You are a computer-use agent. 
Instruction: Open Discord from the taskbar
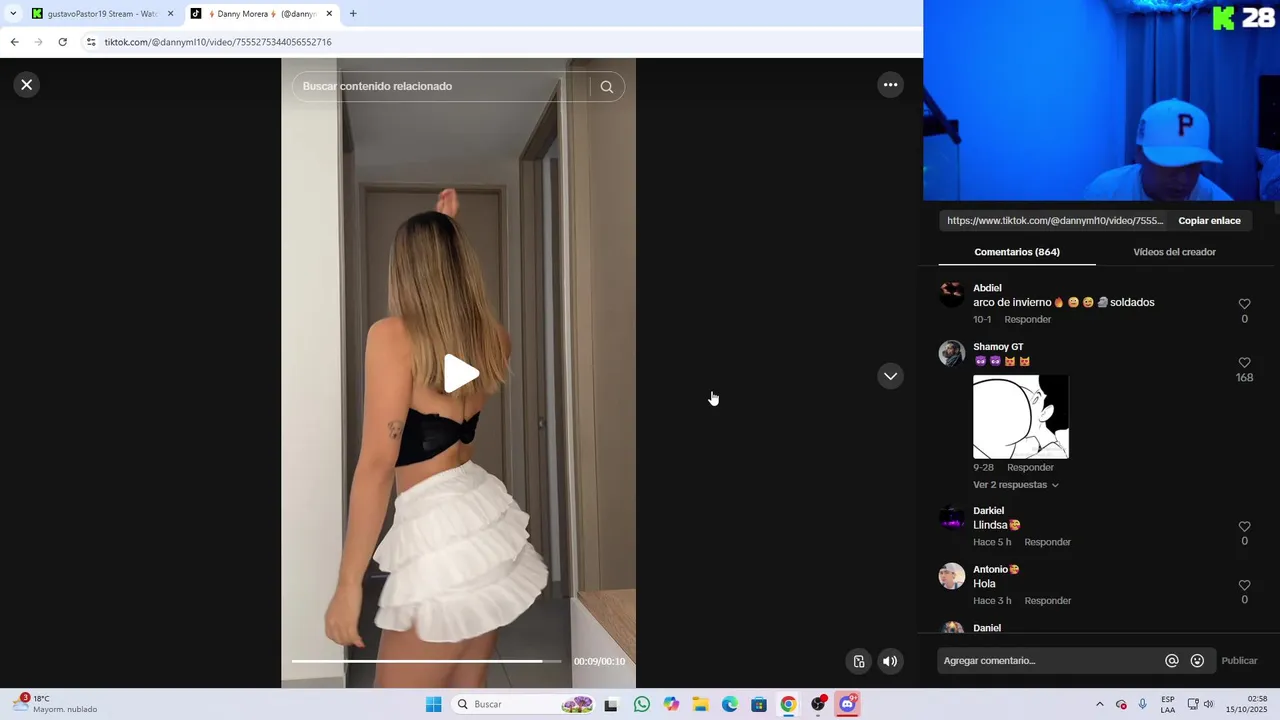[x=848, y=705]
